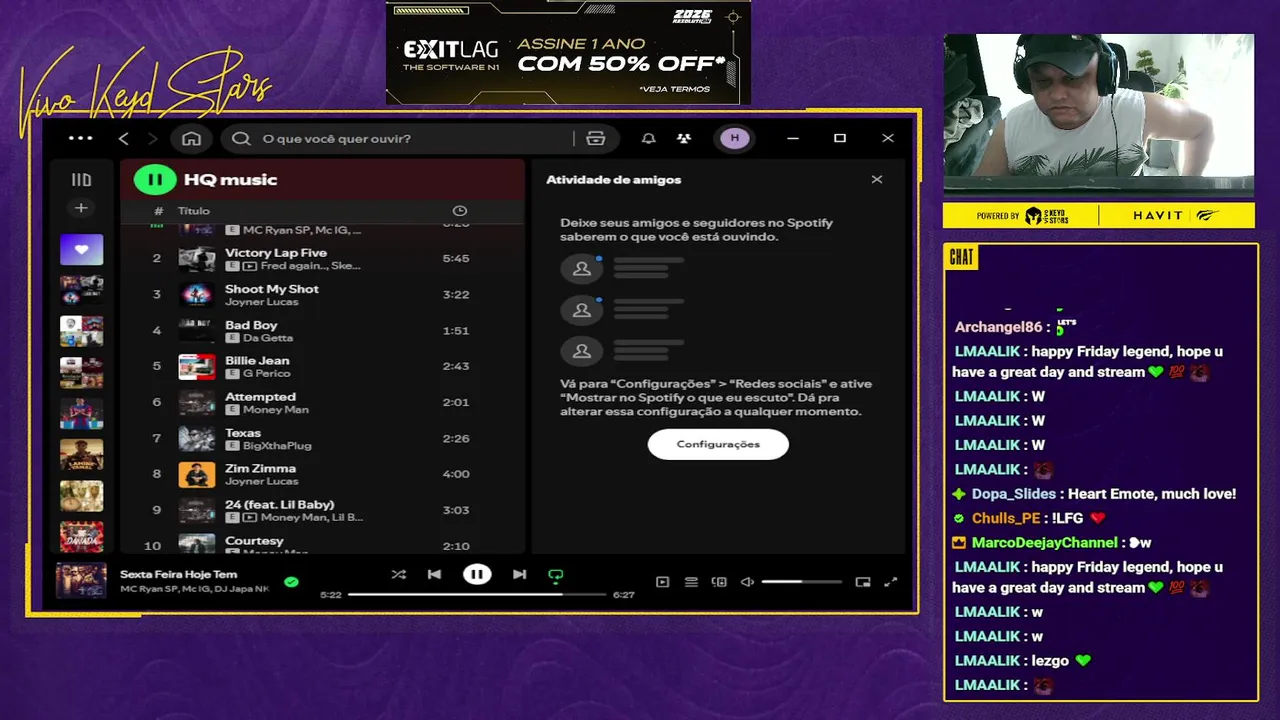Enter full screen mode icon

[891, 582]
